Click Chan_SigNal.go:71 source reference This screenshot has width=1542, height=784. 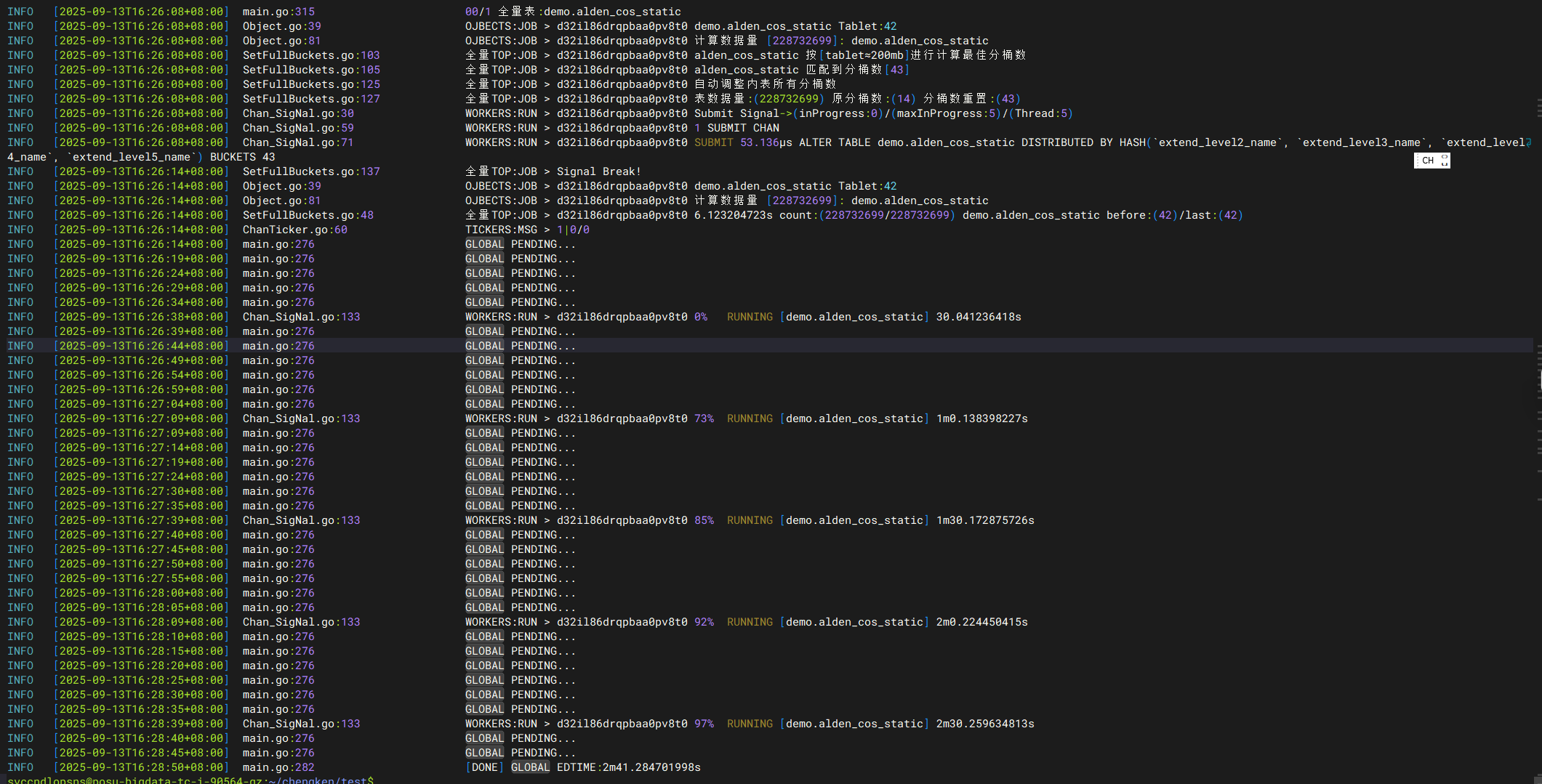point(298,142)
